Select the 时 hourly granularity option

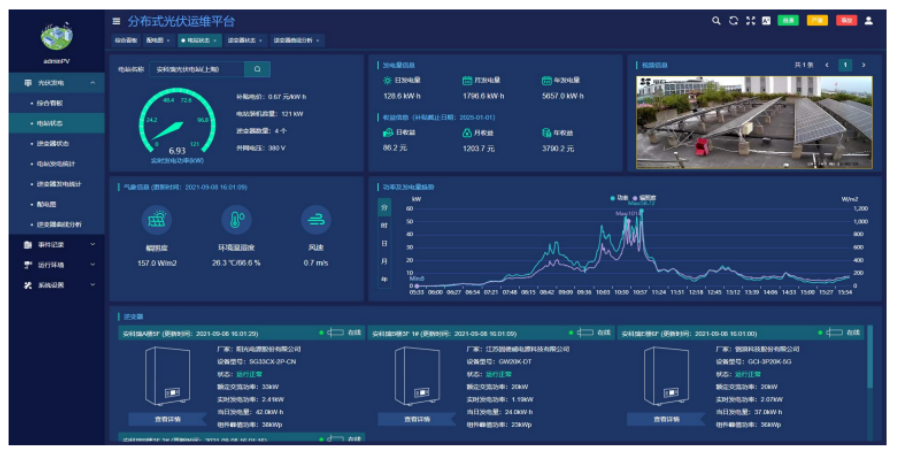coord(384,226)
